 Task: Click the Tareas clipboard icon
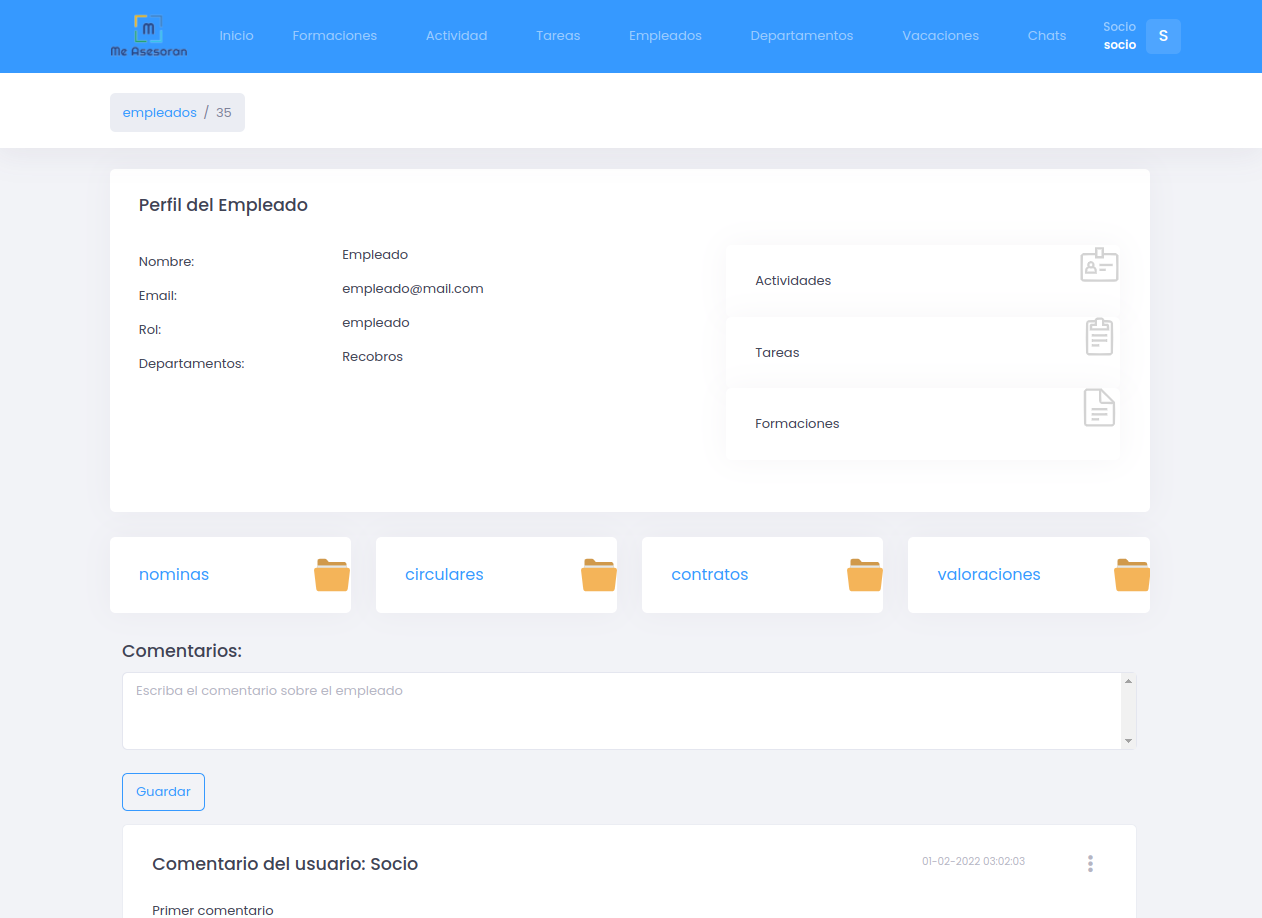[1099, 336]
